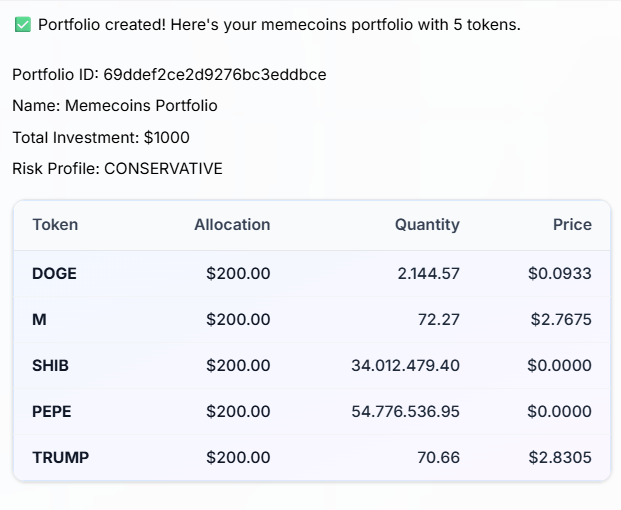The width and height of the screenshot is (621, 510).
Task: Click TRUMP price $2.8305
Action: coord(560,457)
